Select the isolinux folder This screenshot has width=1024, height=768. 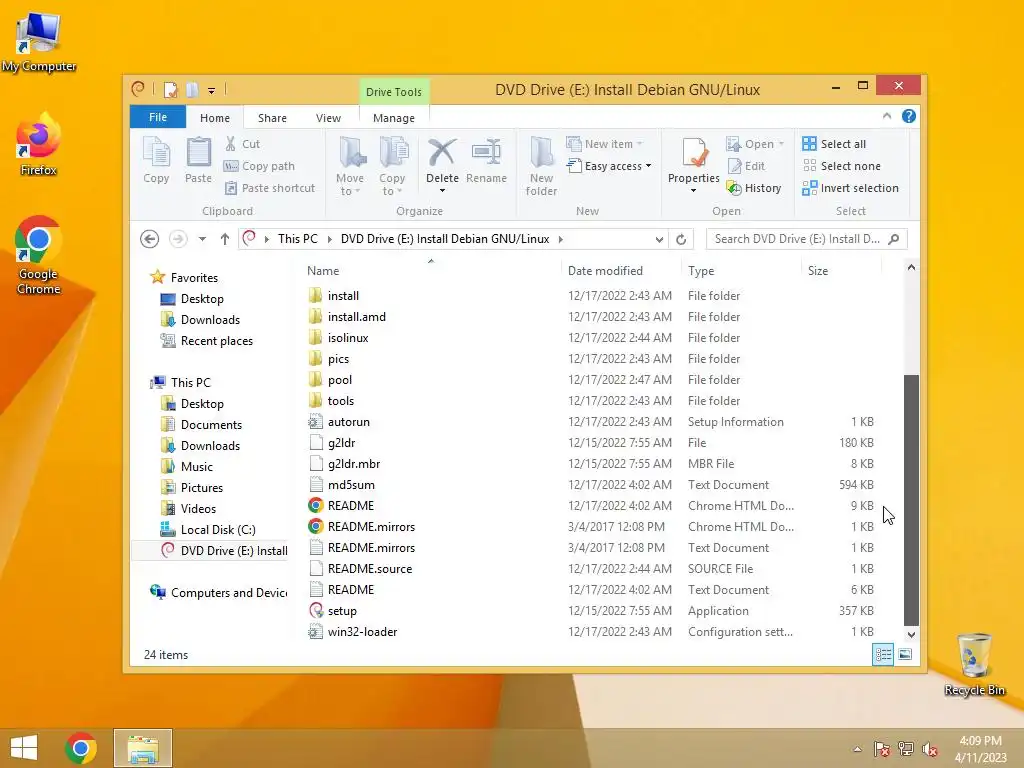[x=348, y=338]
